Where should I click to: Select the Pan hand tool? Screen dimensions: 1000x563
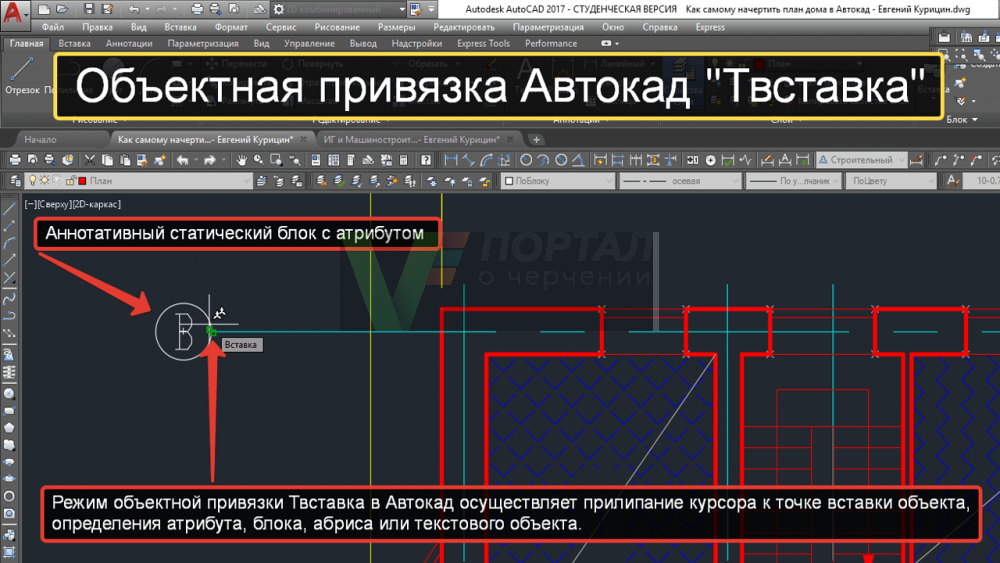241,160
